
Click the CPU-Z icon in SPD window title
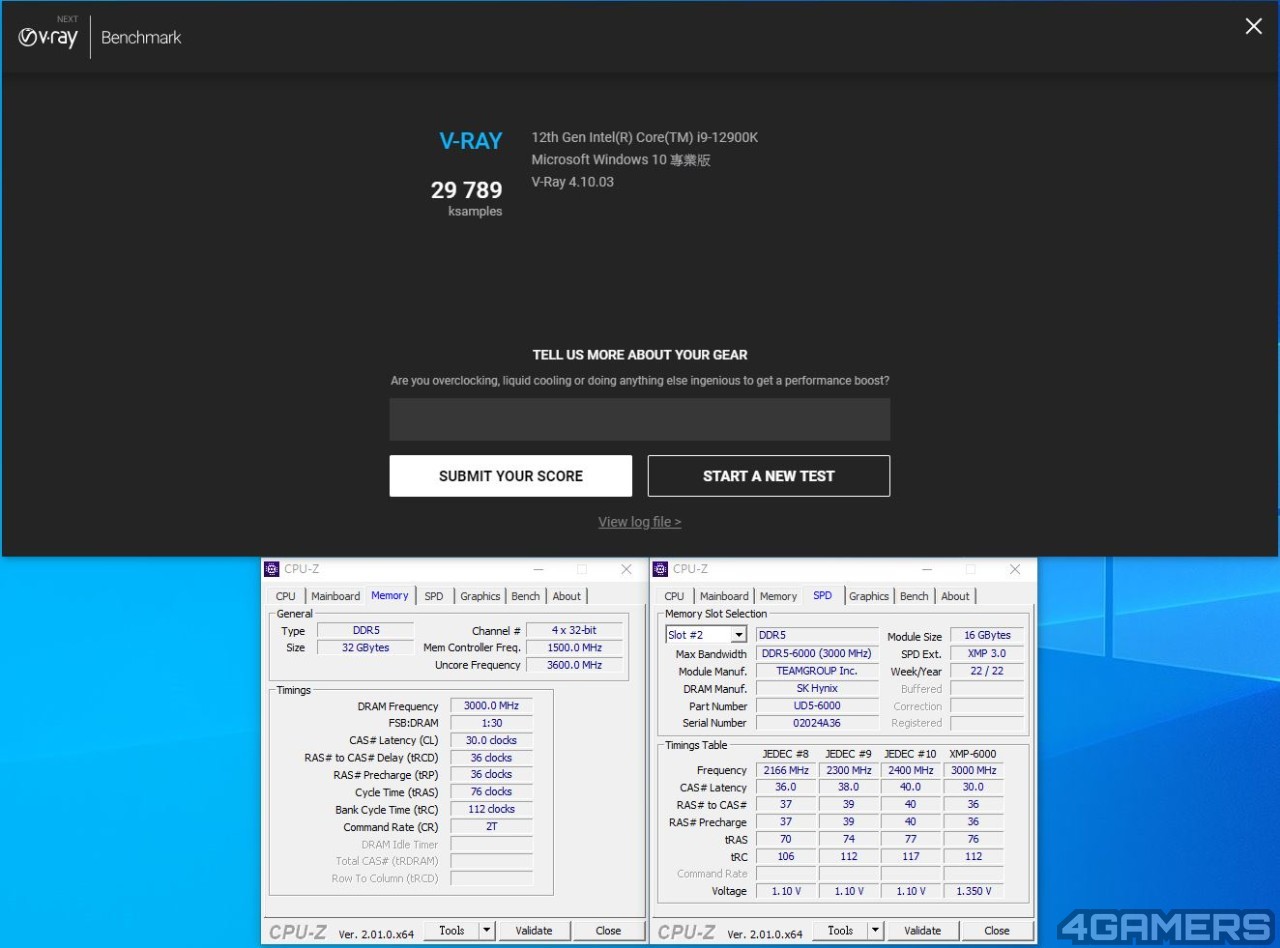pyautogui.click(x=660, y=569)
